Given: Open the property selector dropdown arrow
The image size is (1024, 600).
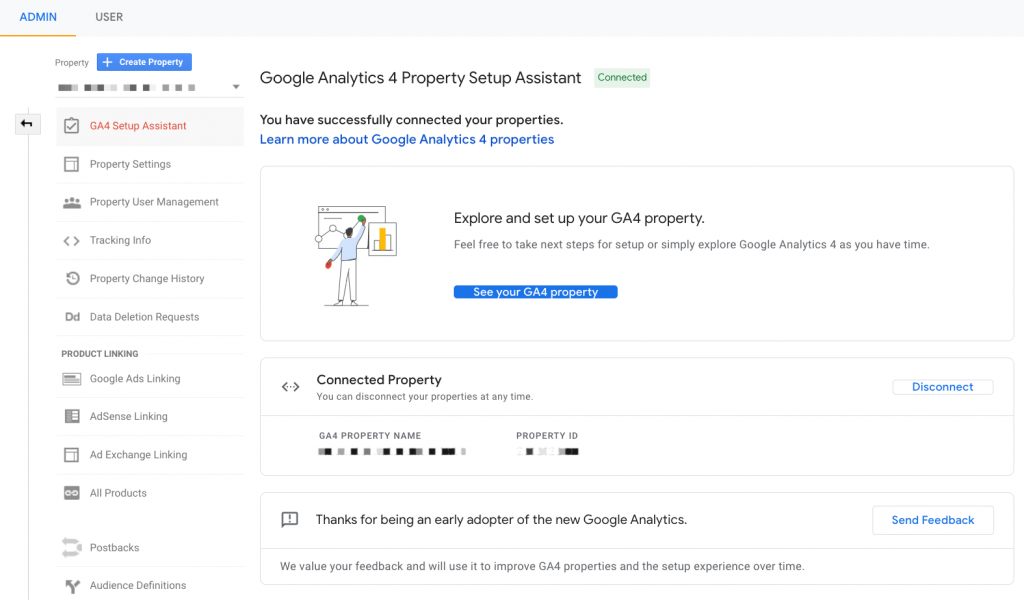Looking at the screenshot, I should click(x=235, y=87).
